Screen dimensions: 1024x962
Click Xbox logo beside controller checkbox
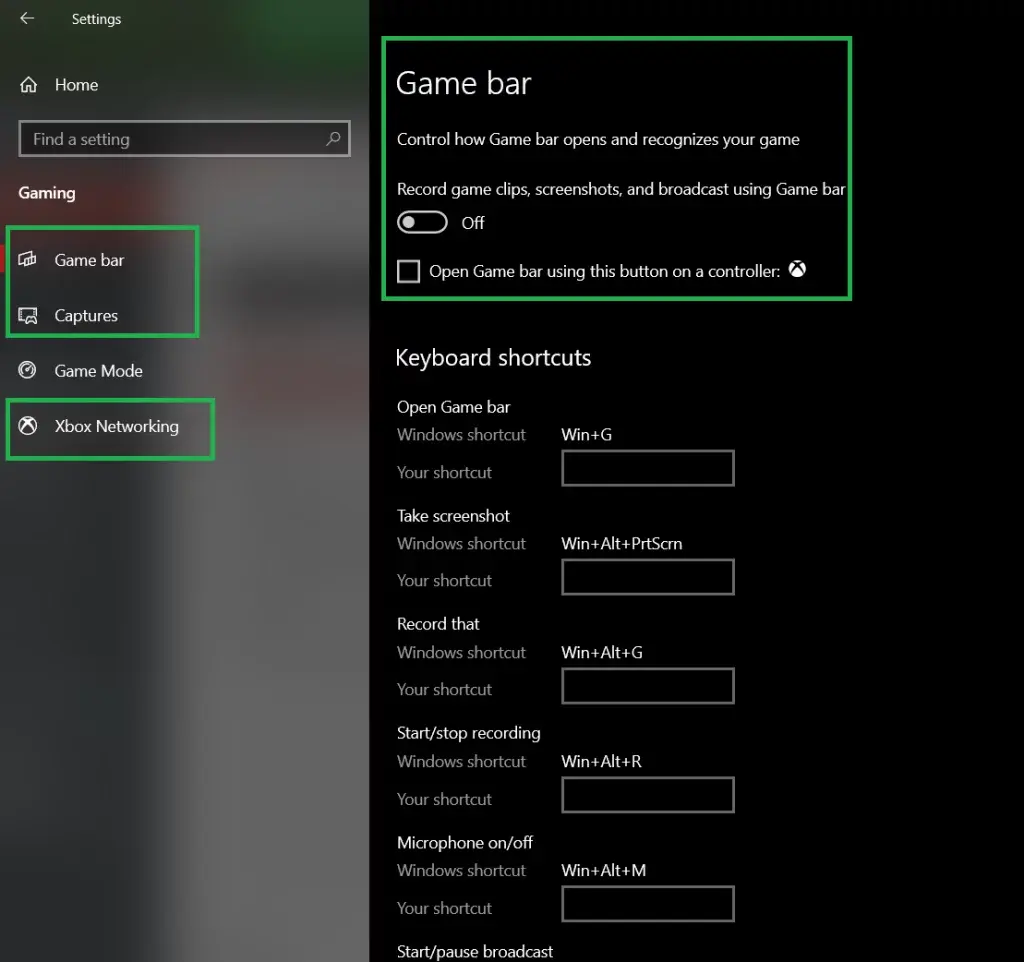[x=797, y=269]
